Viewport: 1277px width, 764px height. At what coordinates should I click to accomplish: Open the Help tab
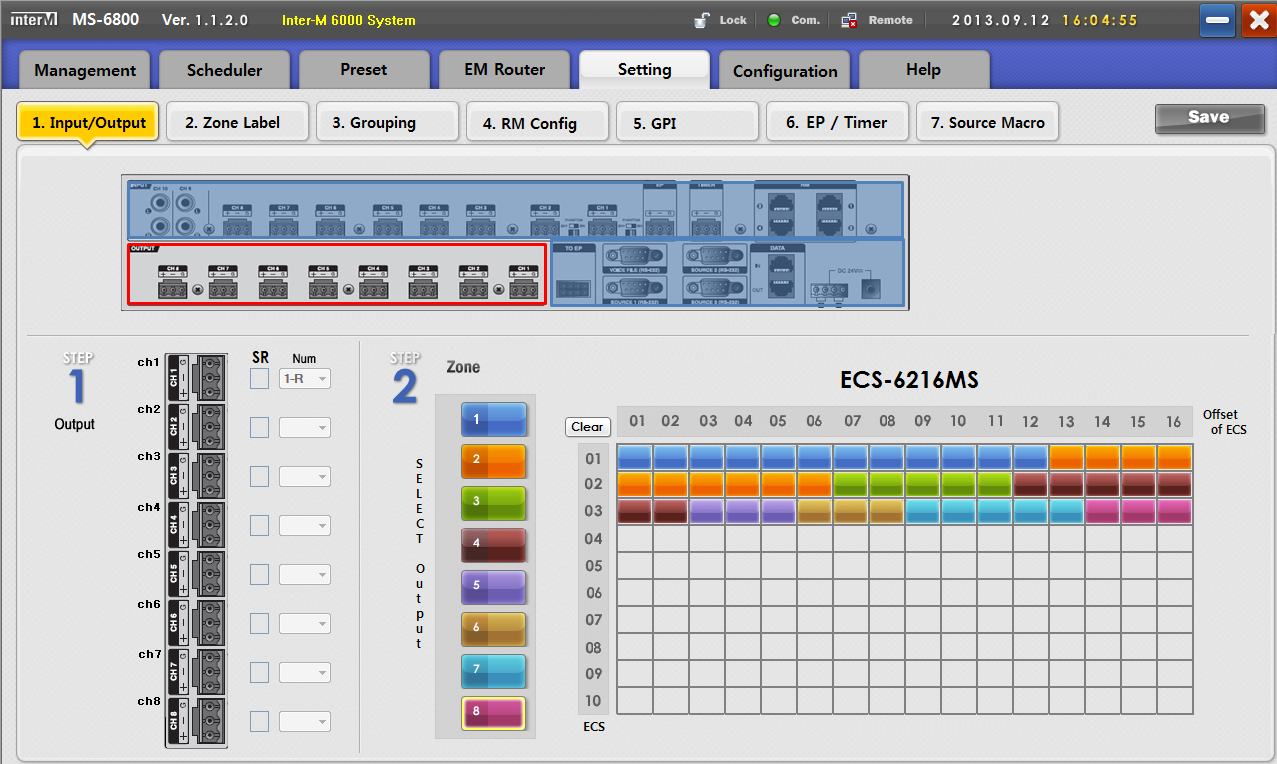pos(924,71)
